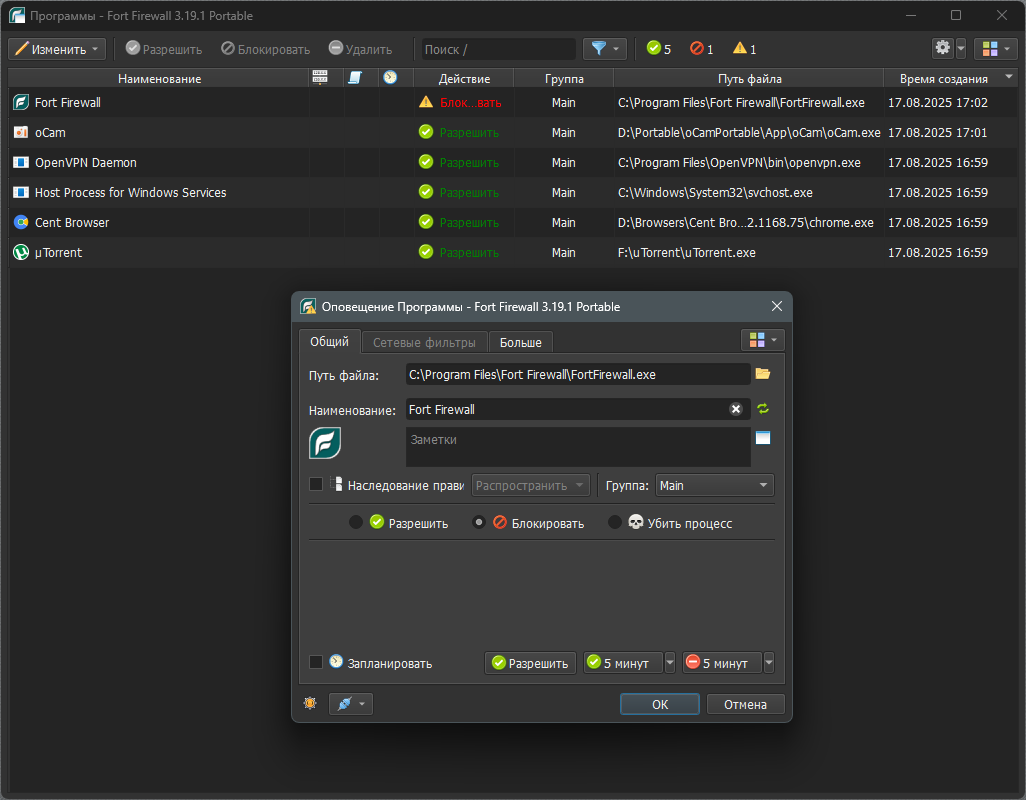
Task: Sort by Наименование column header
Action: point(159,78)
